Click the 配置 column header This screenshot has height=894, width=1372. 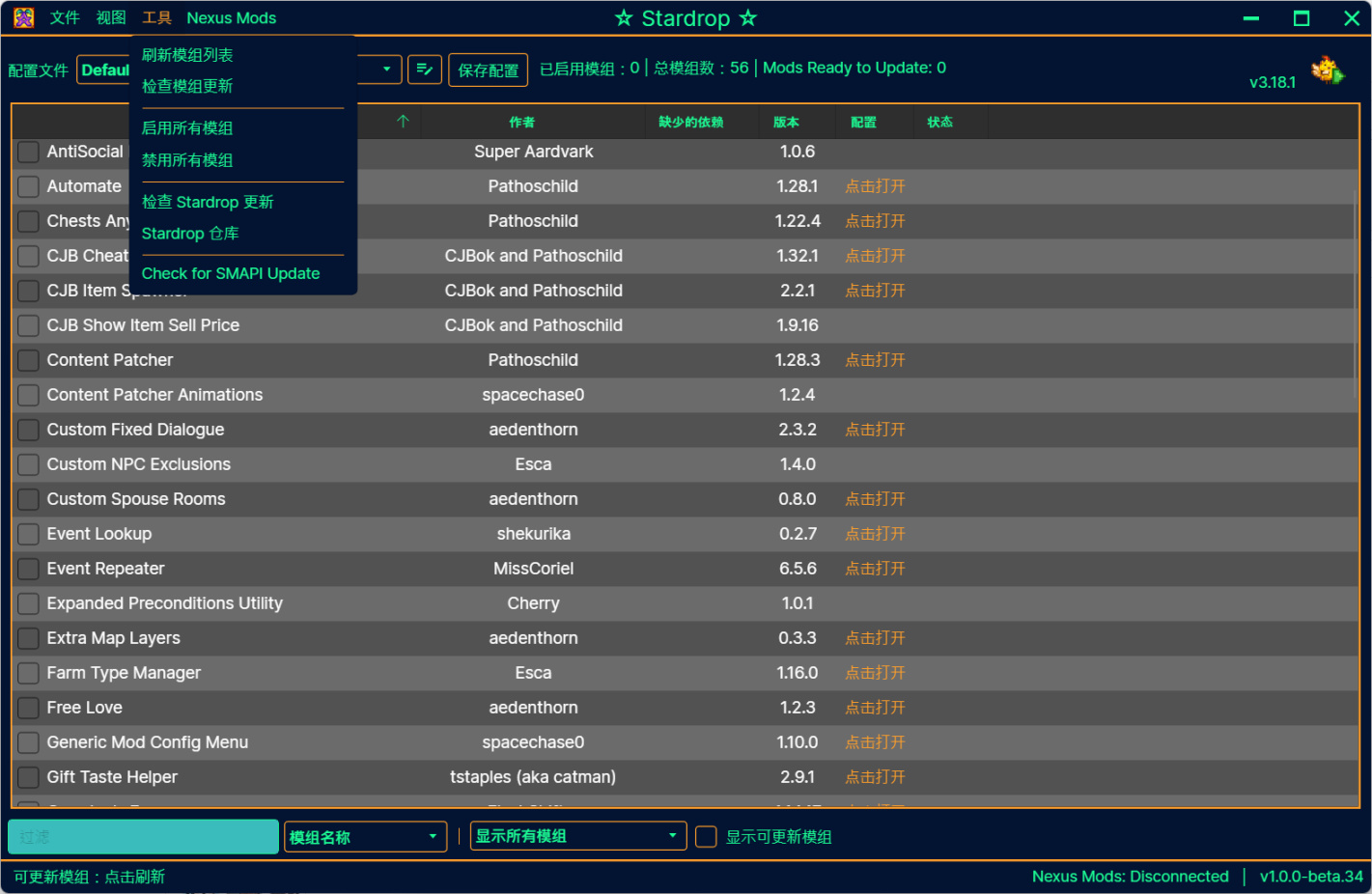click(863, 122)
